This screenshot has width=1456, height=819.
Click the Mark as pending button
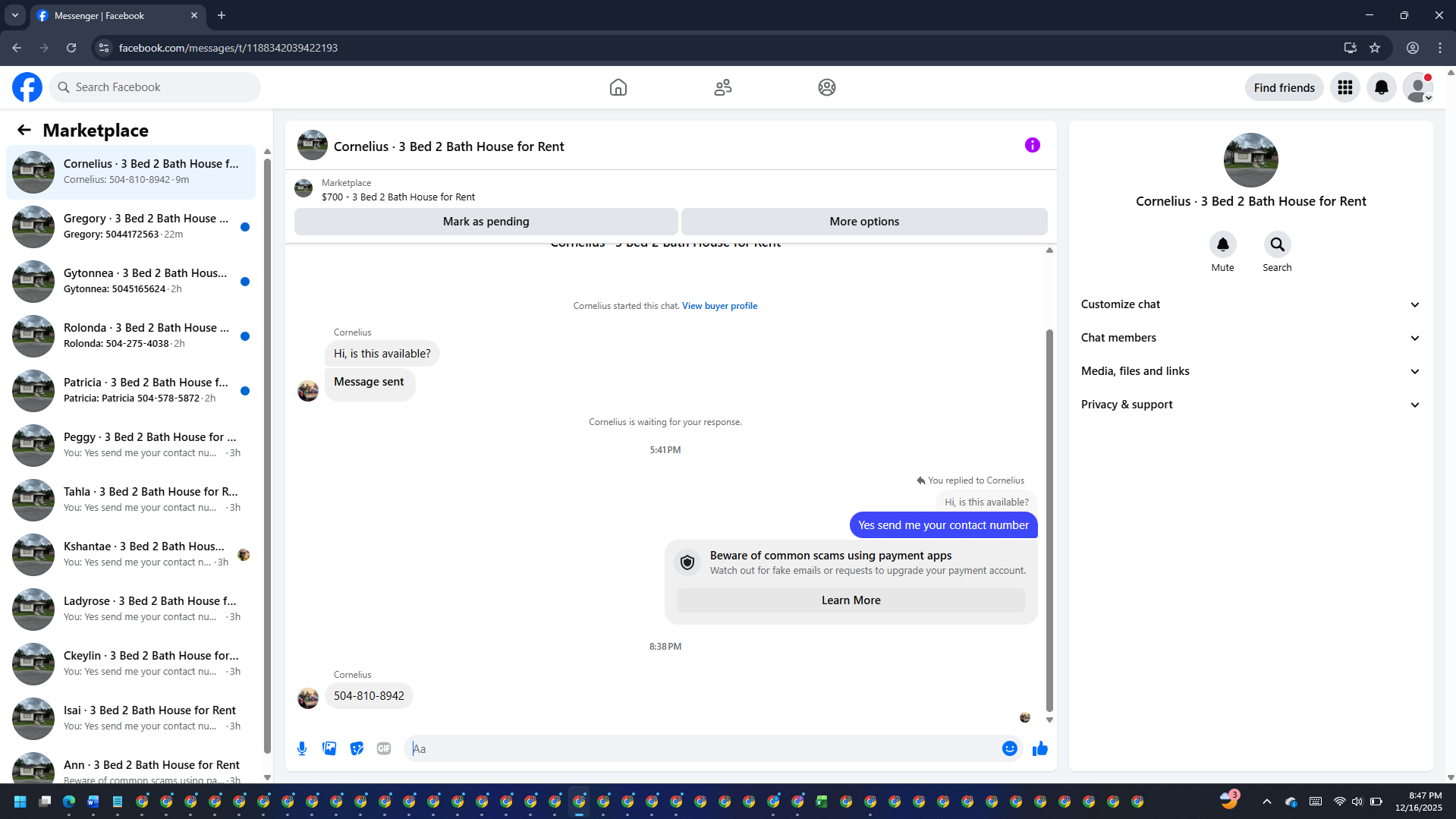pos(486,222)
